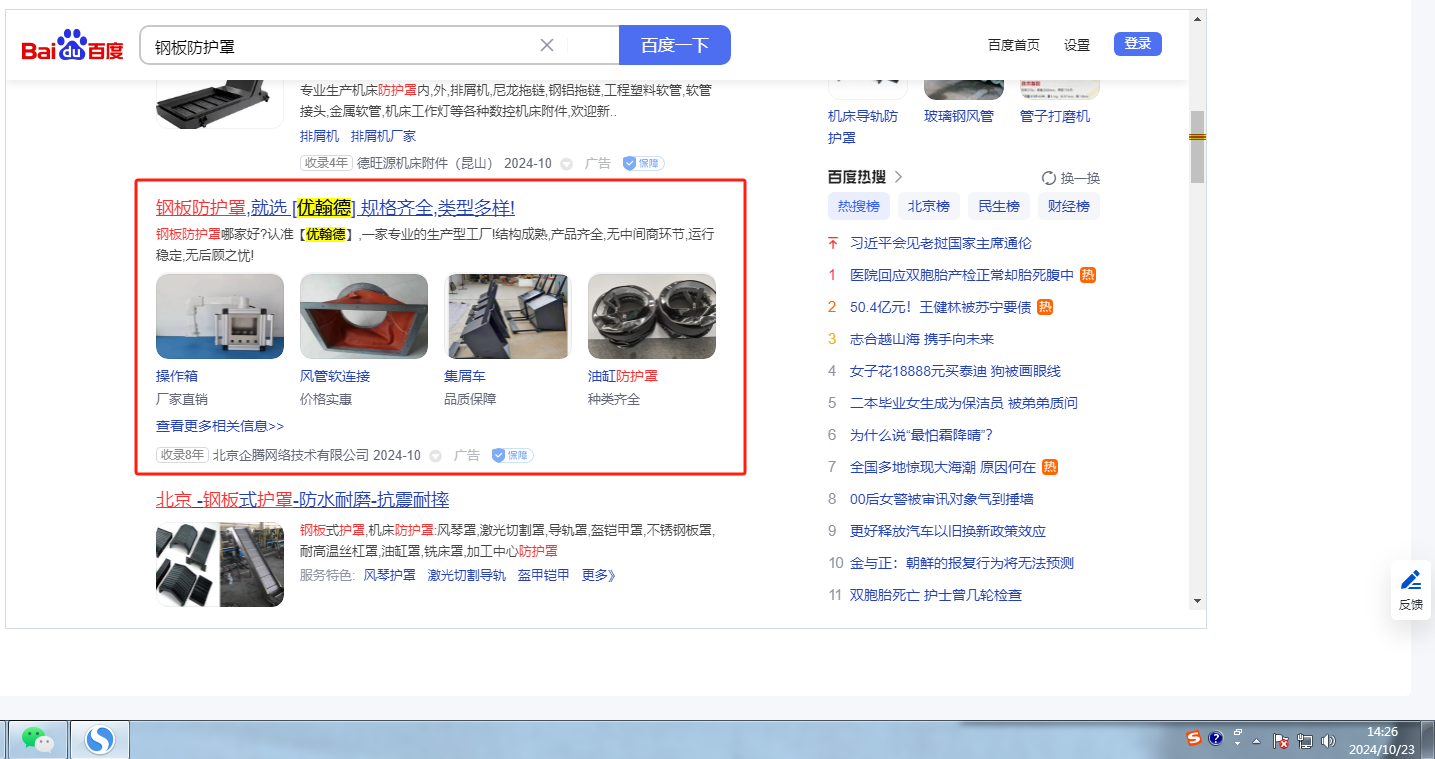This screenshot has width=1435, height=759.
Task: Open hot item 女子花18888元买泰迪
Action: coord(955,371)
